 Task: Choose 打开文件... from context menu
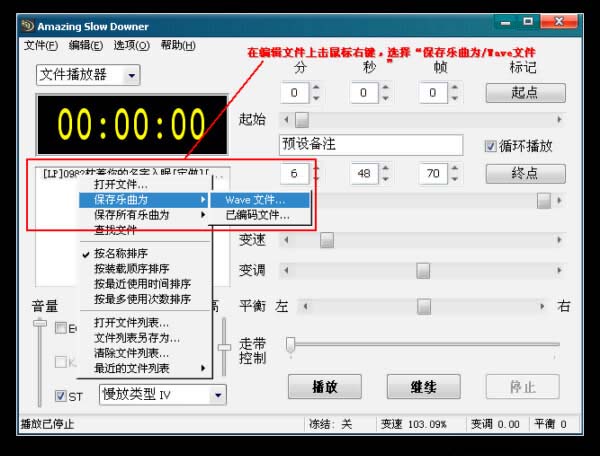[x=144, y=185]
